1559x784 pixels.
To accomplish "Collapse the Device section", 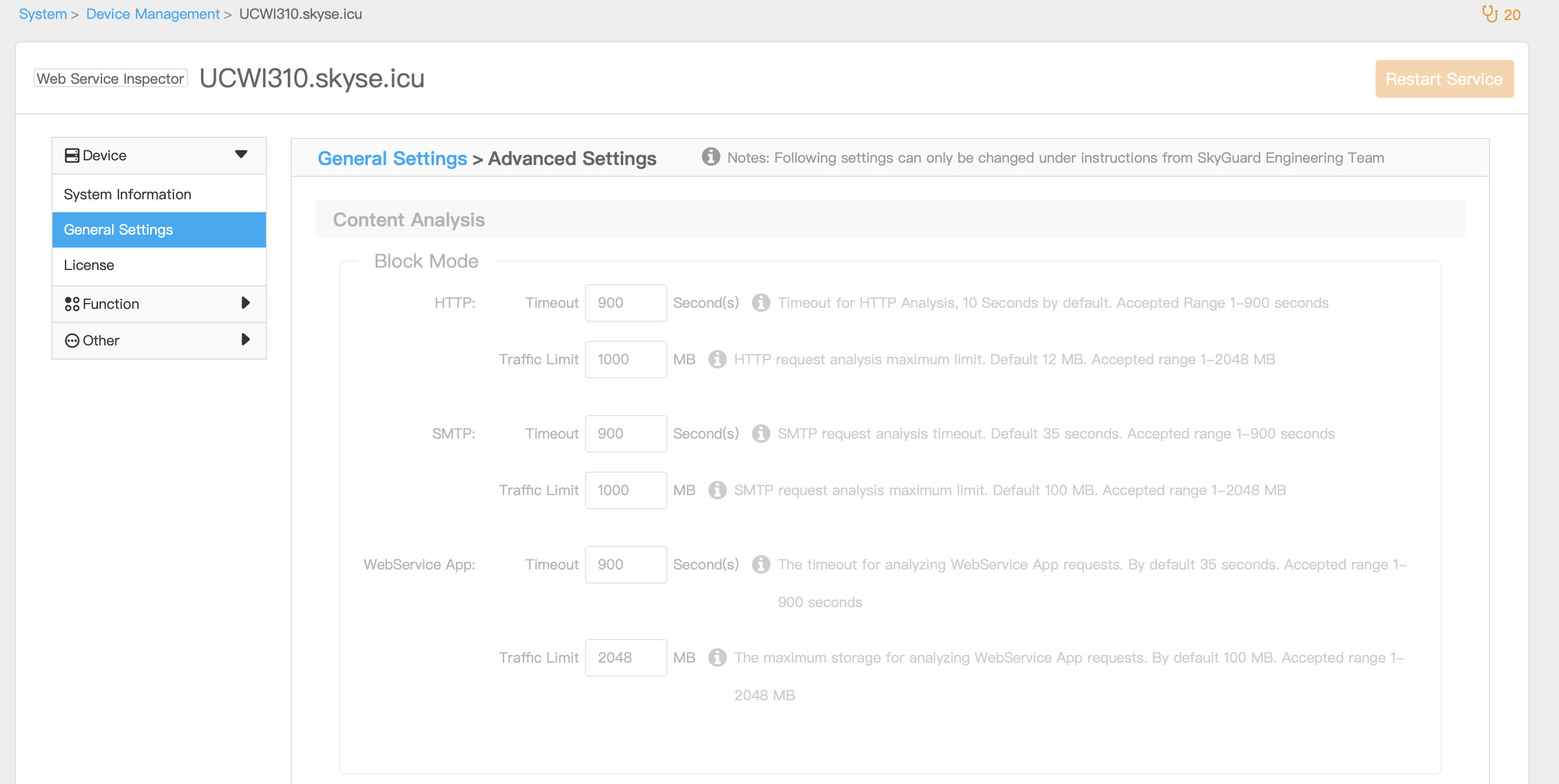I will pos(241,155).
